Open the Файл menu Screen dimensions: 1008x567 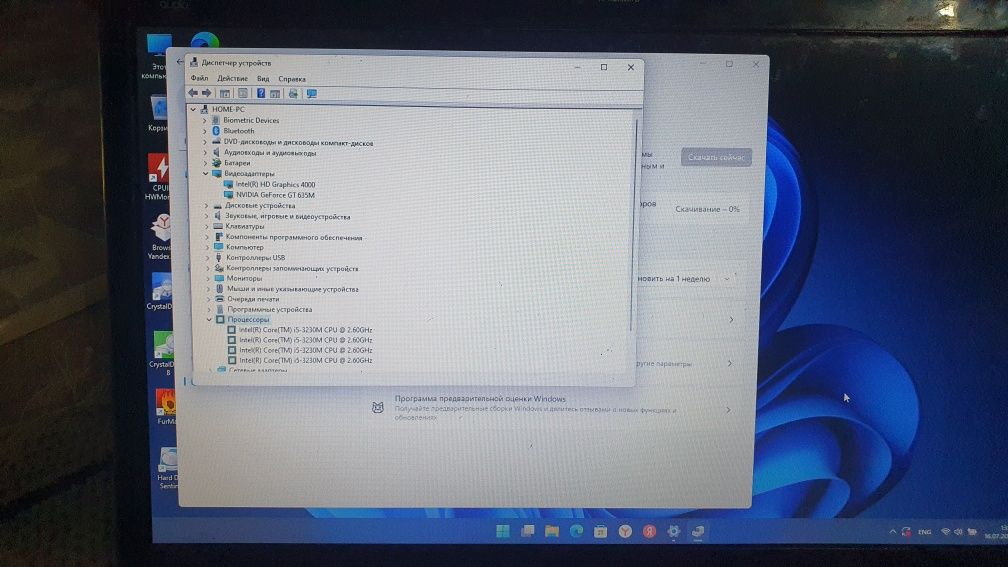coord(199,78)
